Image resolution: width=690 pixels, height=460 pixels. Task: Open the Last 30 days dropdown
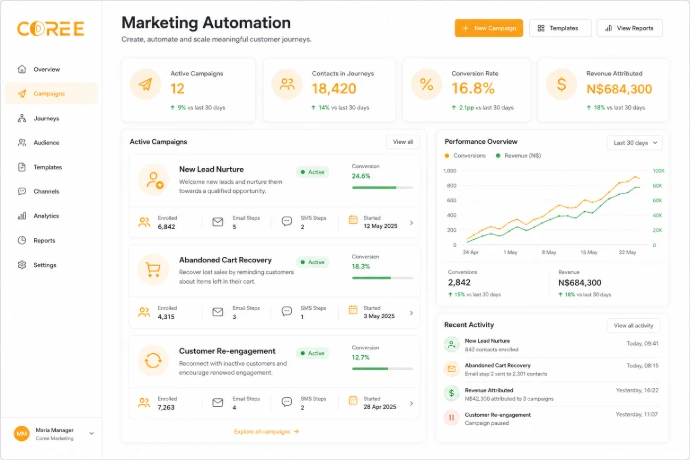pyautogui.click(x=635, y=143)
